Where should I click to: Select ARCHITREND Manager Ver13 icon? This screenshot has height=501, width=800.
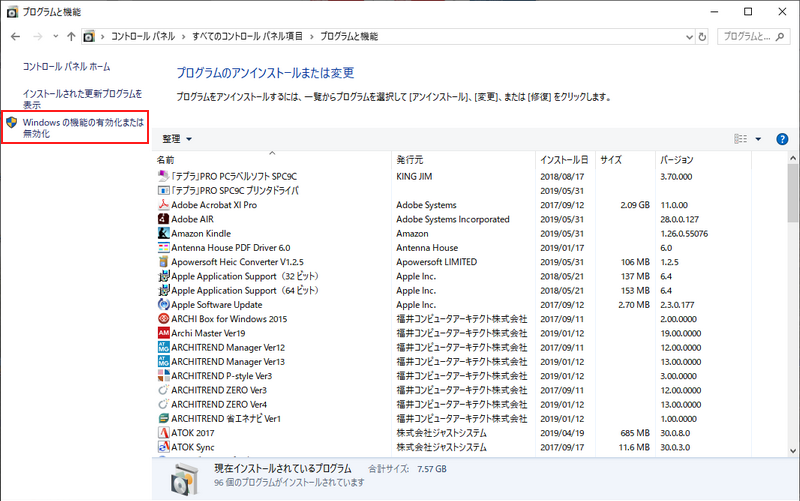[163, 362]
